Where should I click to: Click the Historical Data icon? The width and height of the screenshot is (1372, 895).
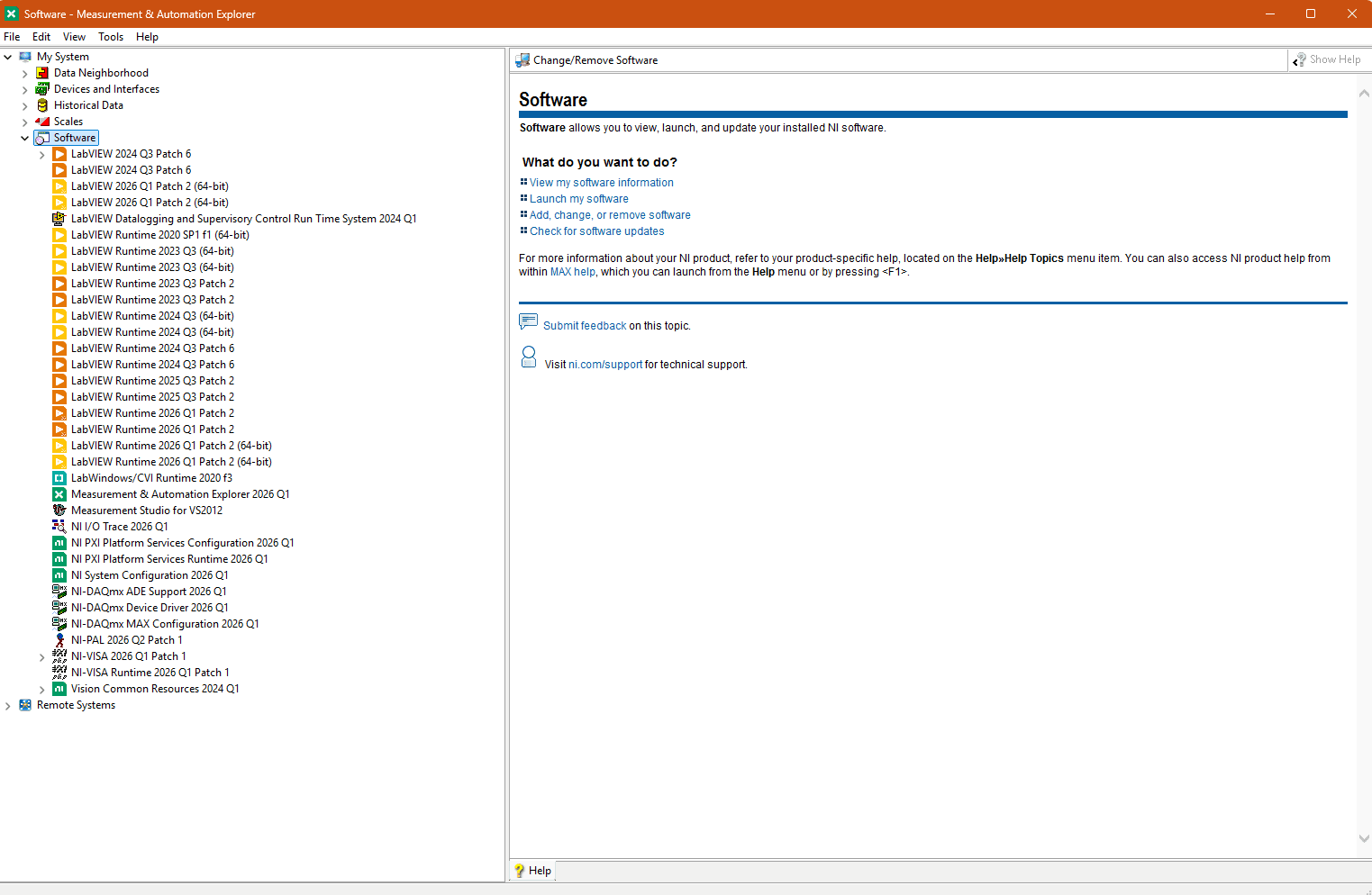(42, 105)
